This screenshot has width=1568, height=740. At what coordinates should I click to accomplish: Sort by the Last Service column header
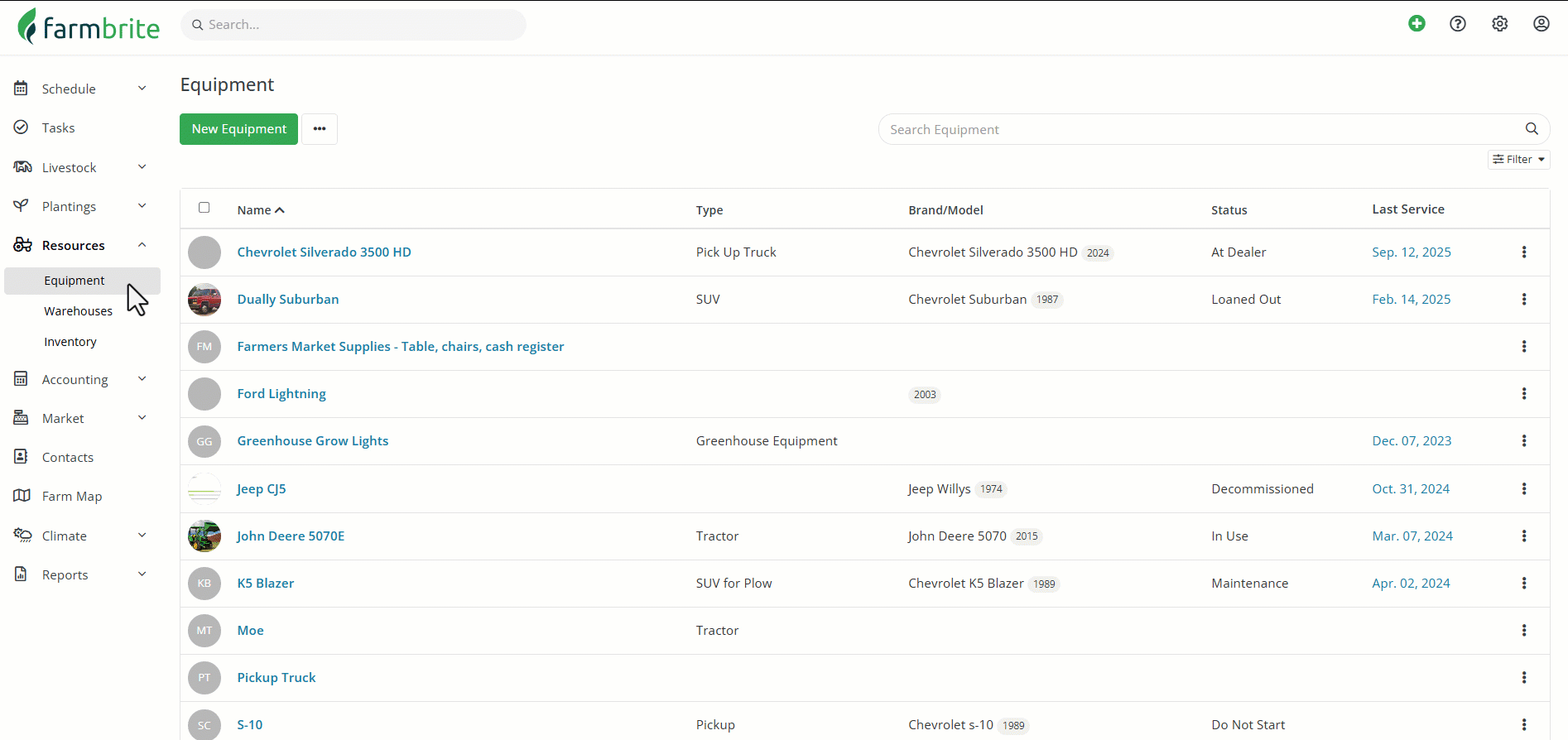(x=1408, y=209)
